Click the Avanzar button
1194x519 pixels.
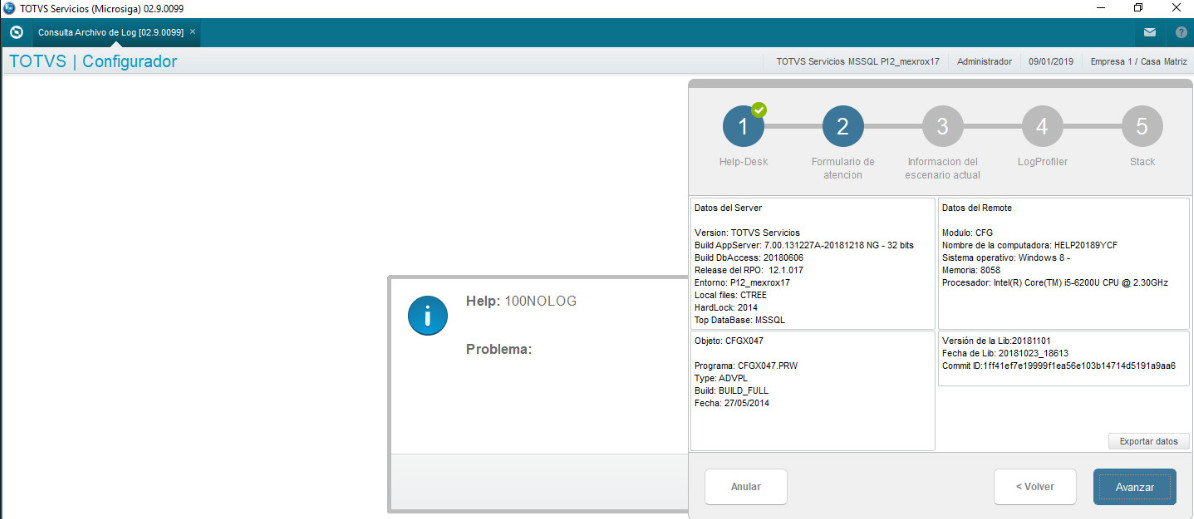(1135, 487)
